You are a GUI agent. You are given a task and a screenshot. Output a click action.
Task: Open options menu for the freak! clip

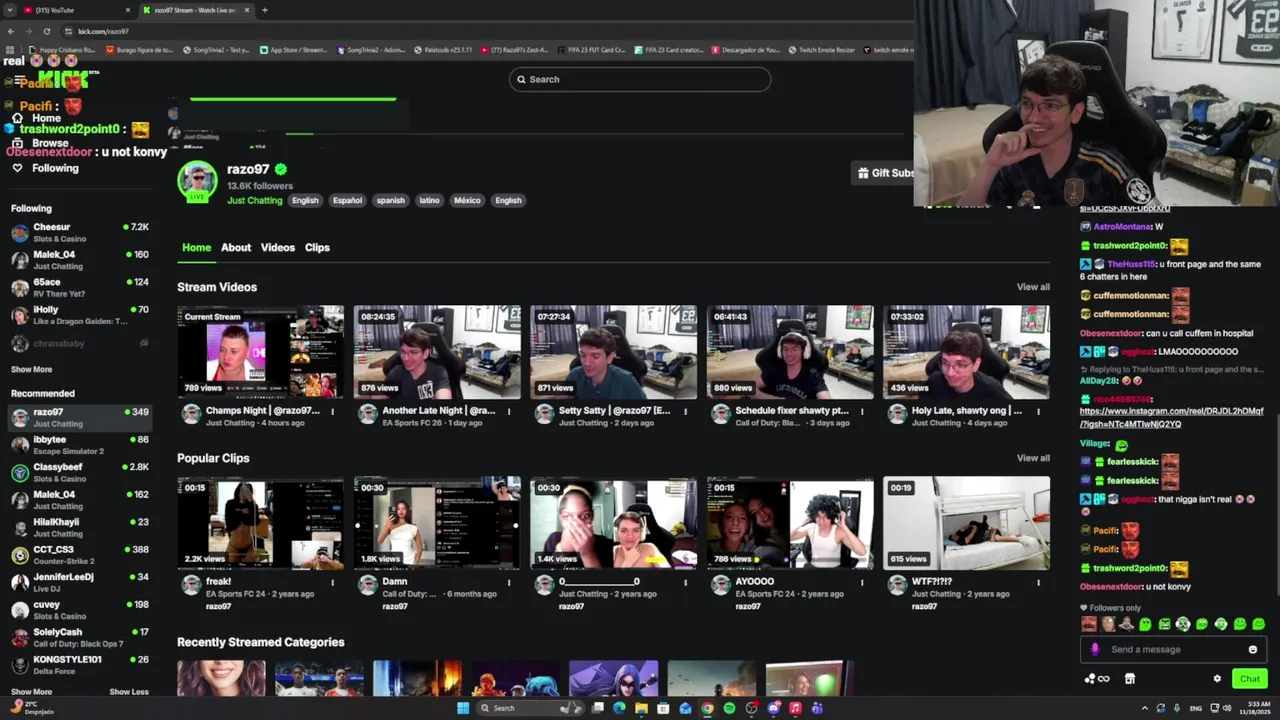[332, 582]
